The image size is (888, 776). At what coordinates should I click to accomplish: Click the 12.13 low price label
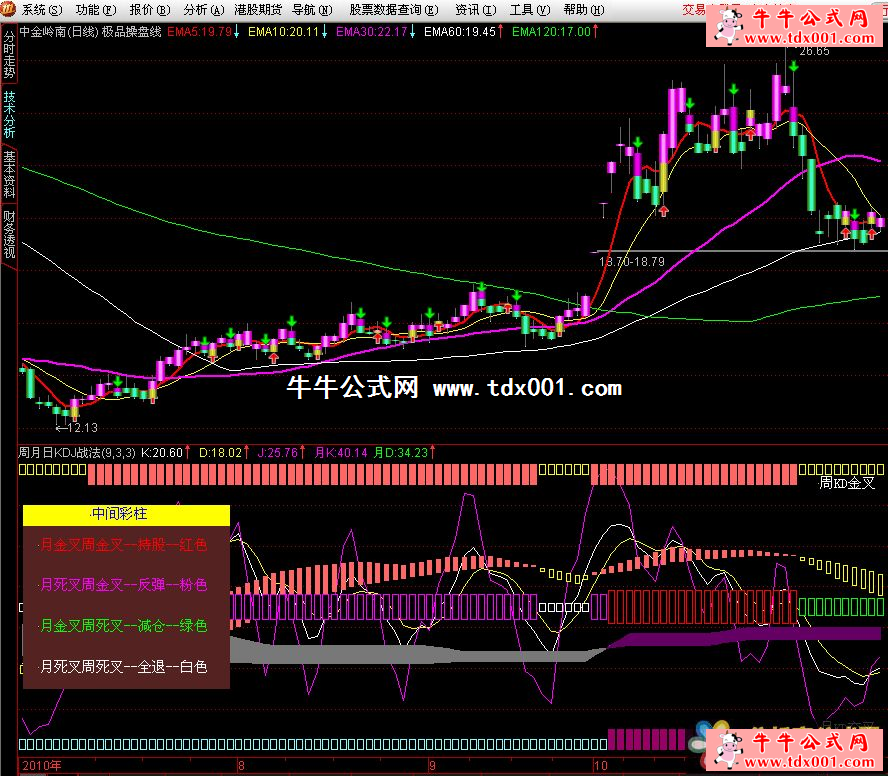[83, 428]
